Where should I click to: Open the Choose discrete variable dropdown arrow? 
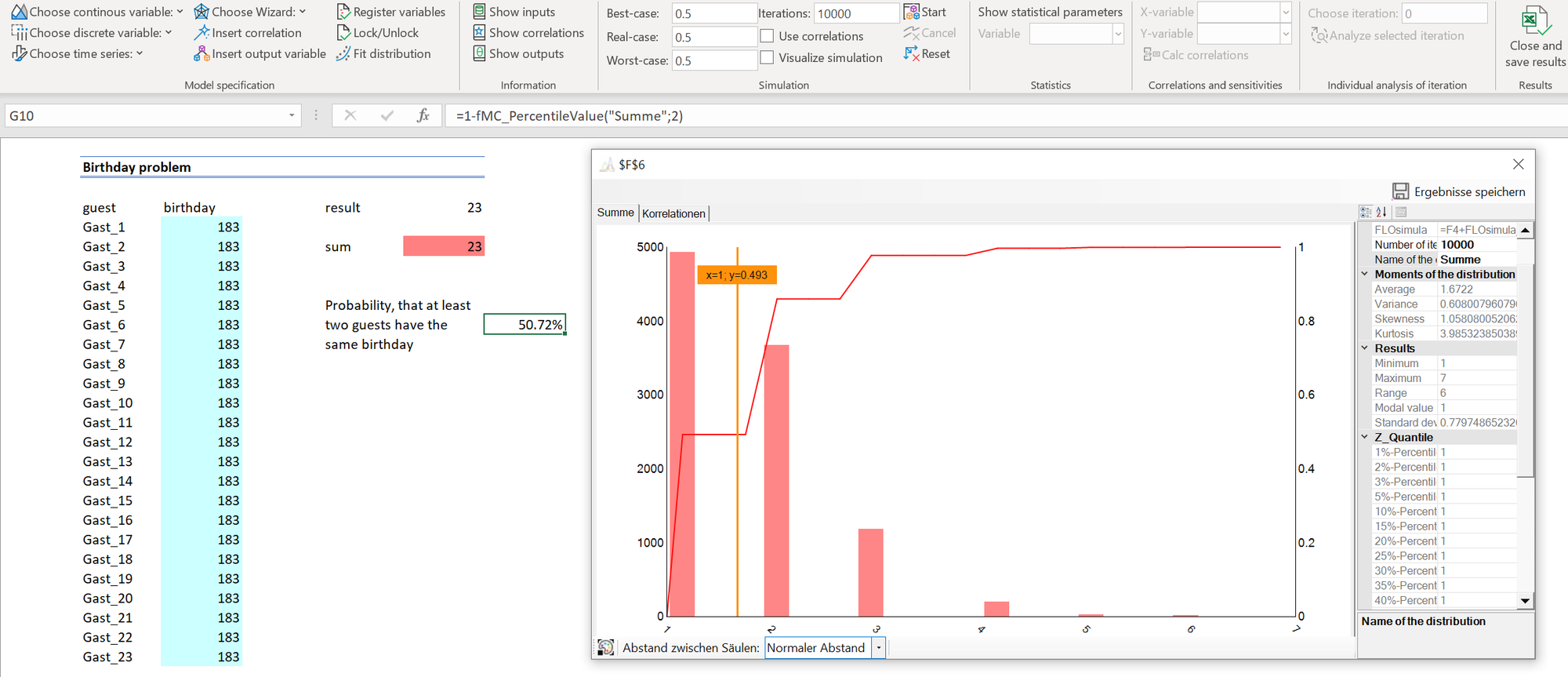168,33
